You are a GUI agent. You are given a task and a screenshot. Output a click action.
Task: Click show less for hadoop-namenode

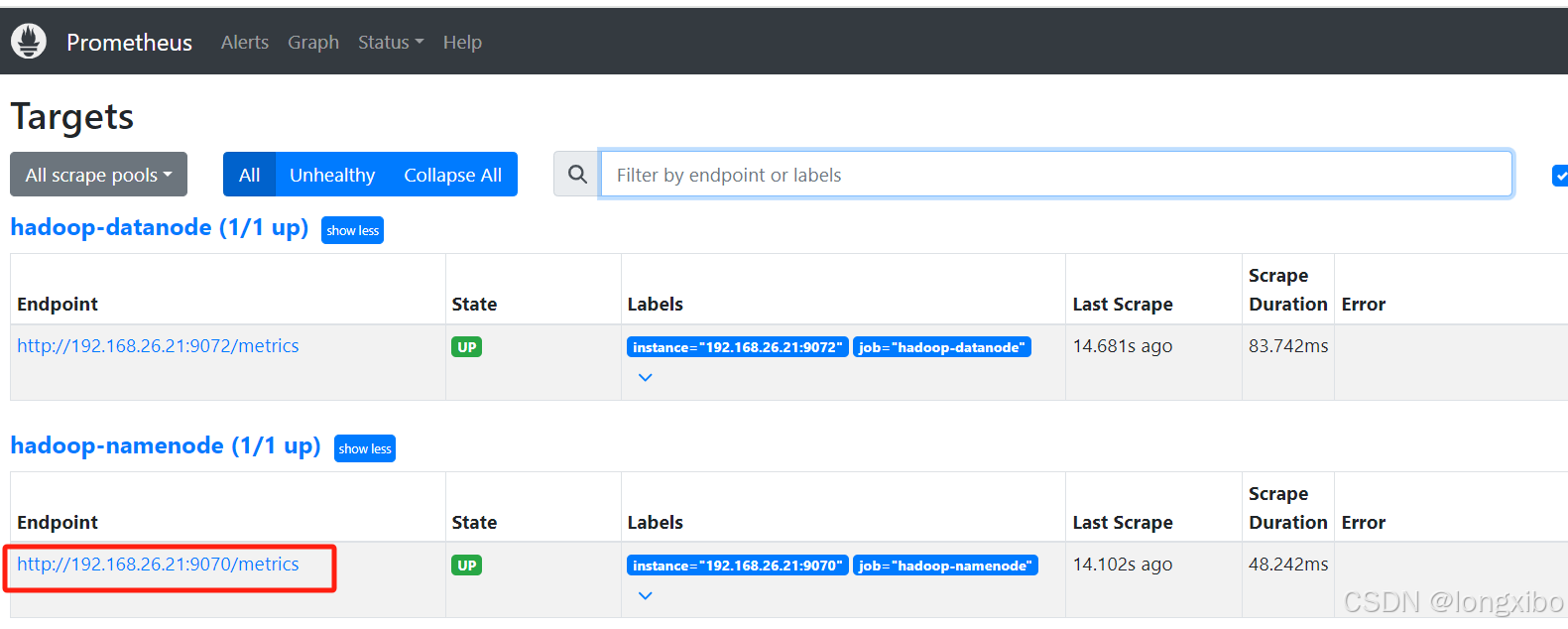coord(365,448)
